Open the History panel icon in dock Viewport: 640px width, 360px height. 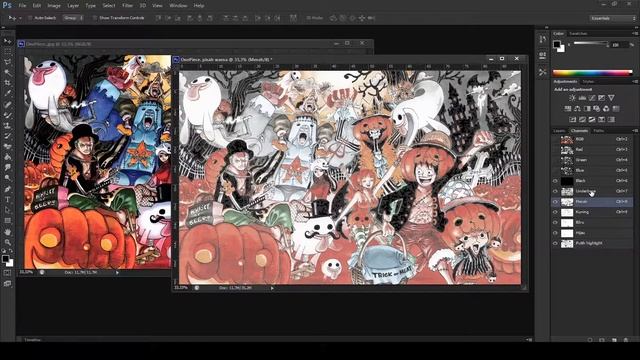point(542,40)
